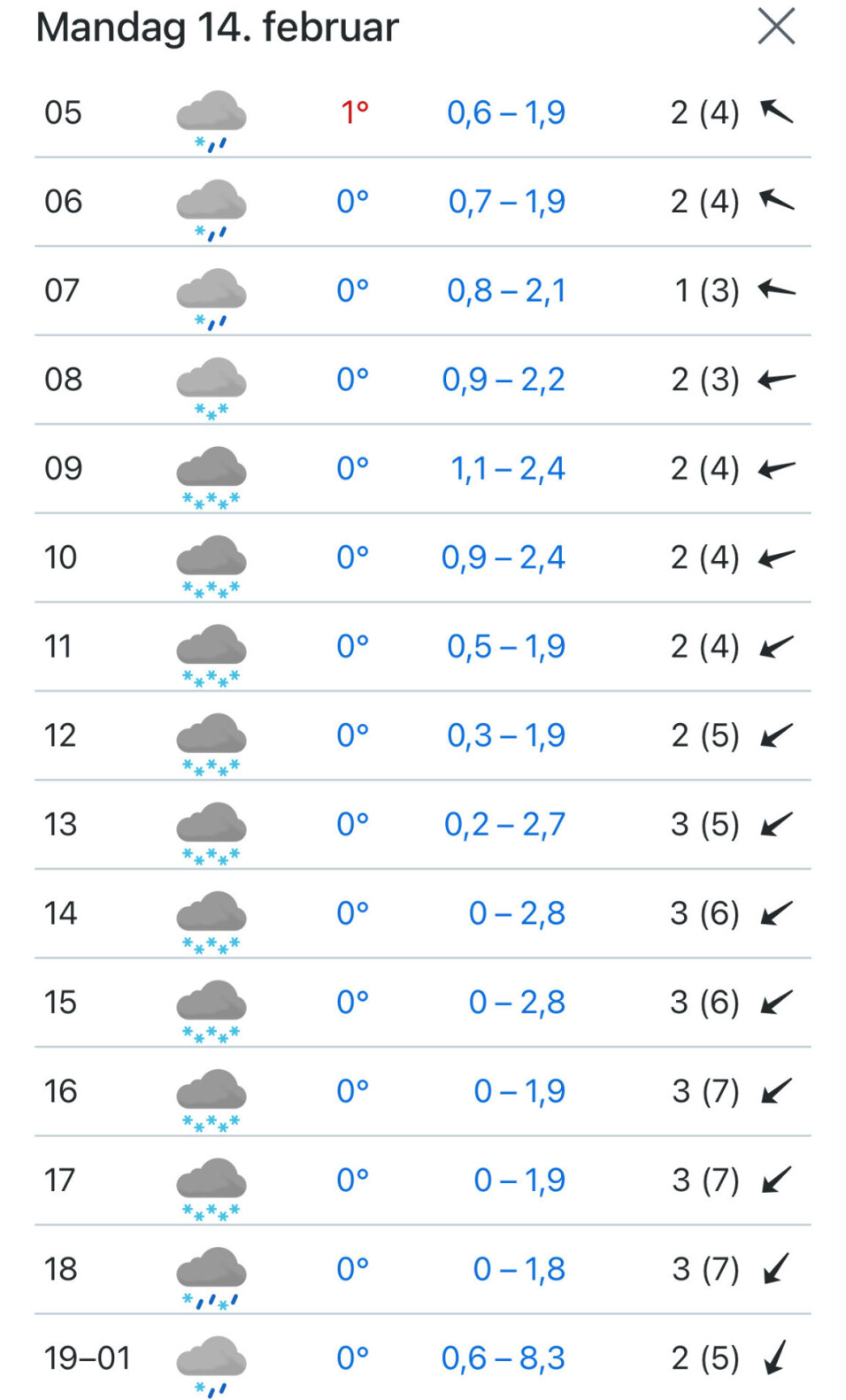
Task: Click the weather icon for 18
Action: point(211,1276)
